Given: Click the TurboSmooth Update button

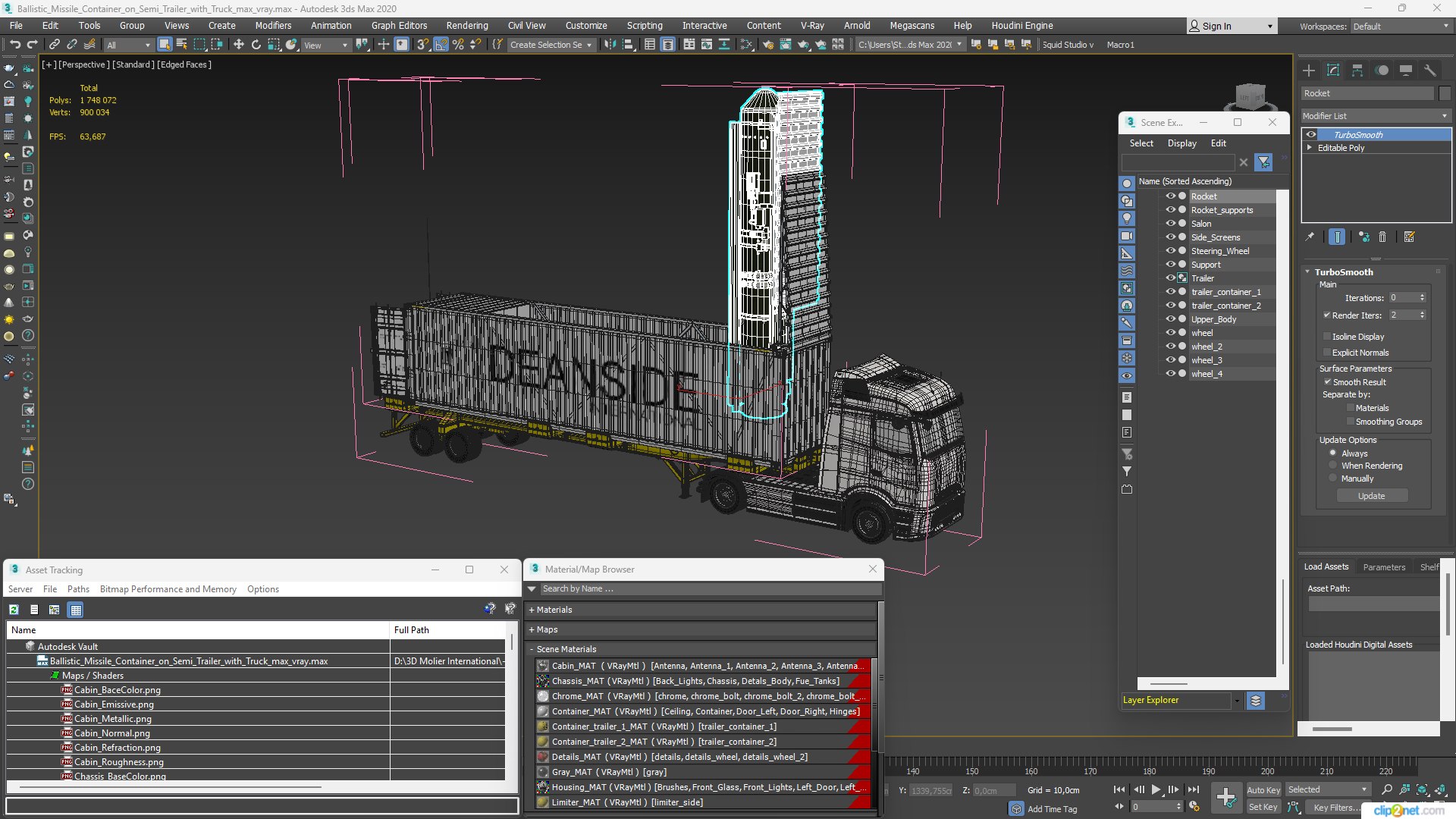Looking at the screenshot, I should pyautogui.click(x=1372, y=496).
